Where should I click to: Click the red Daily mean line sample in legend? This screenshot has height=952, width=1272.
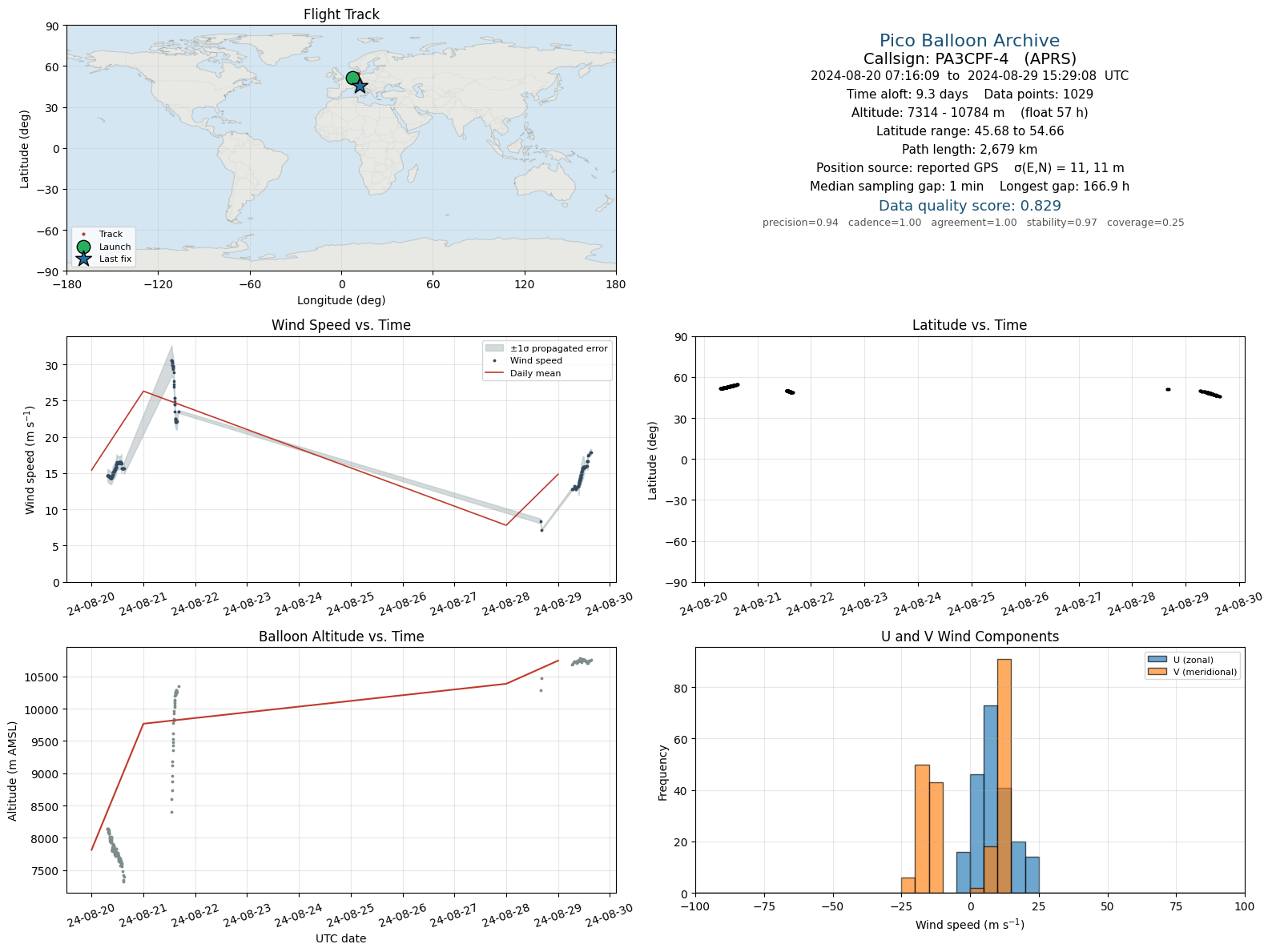pyautogui.click(x=494, y=373)
